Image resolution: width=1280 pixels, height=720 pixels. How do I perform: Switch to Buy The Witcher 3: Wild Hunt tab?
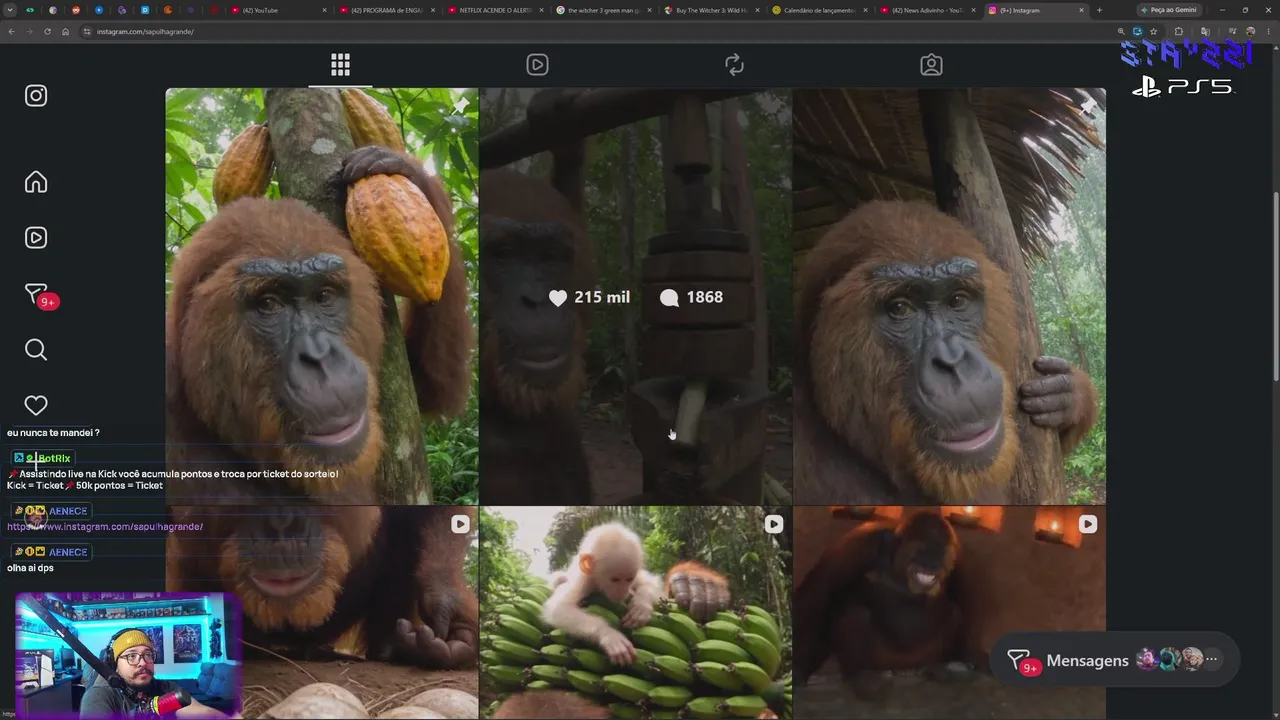tap(710, 10)
